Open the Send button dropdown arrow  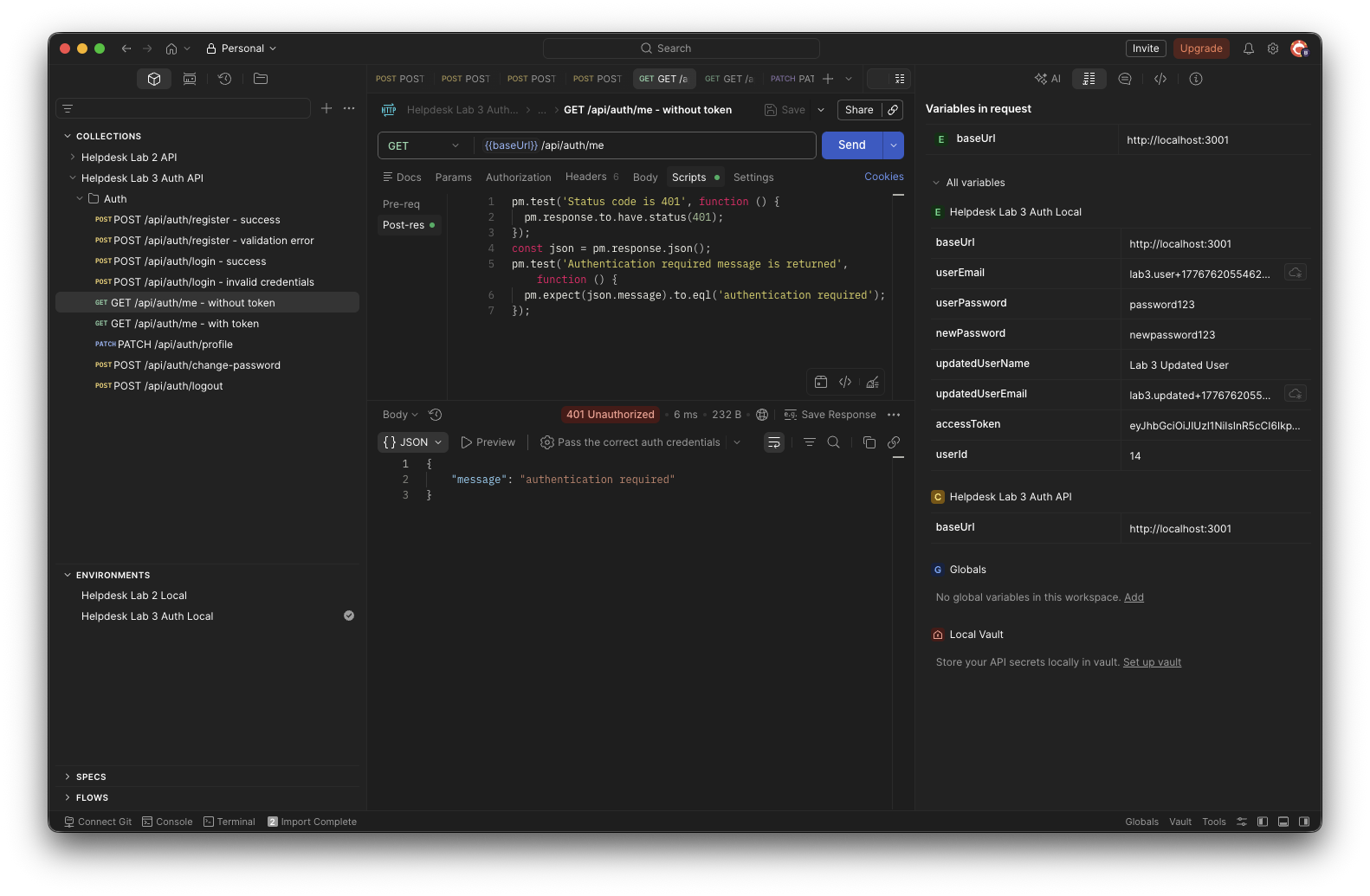click(x=894, y=145)
